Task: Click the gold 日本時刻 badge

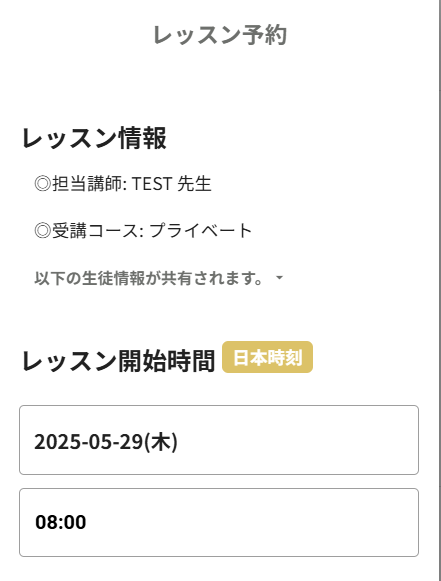Action: click(x=267, y=357)
